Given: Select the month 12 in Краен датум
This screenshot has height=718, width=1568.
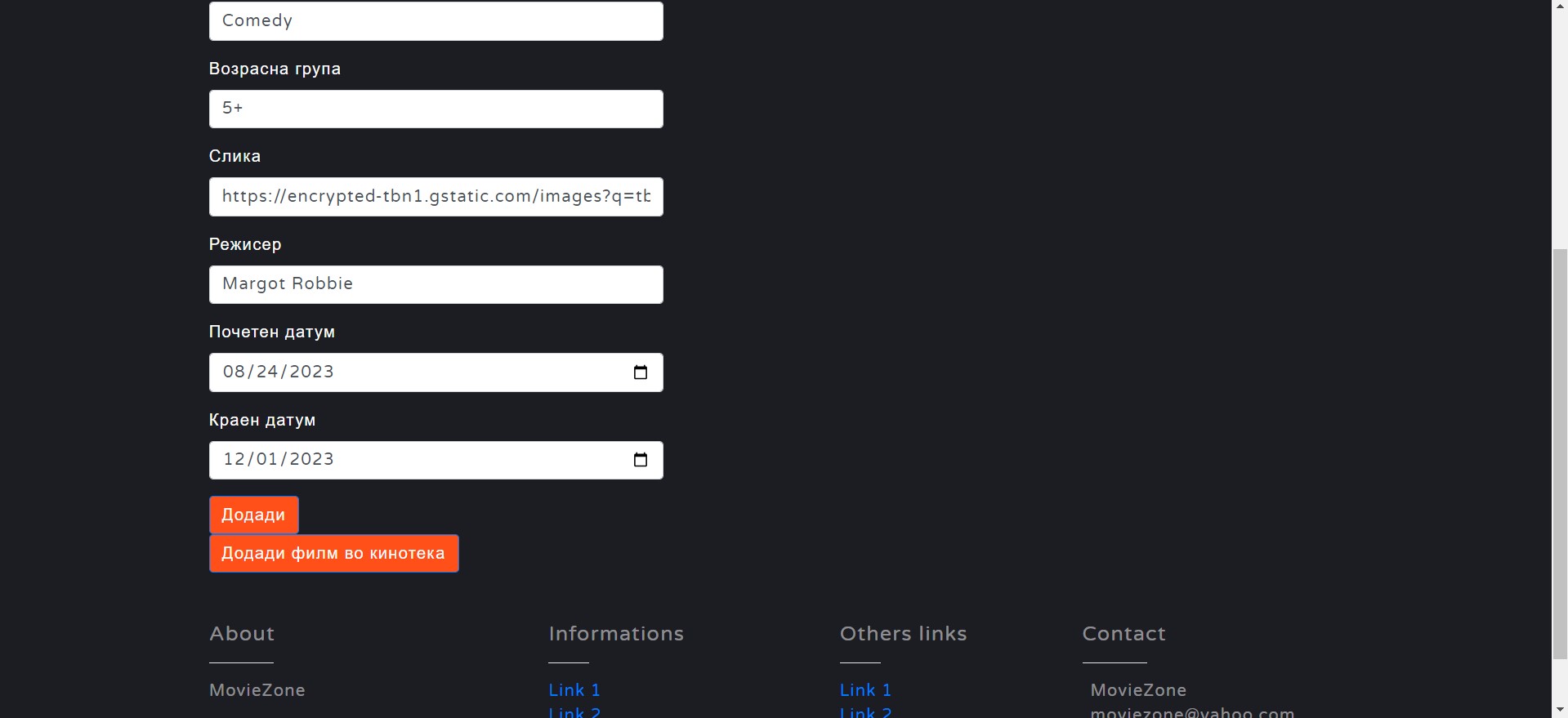Looking at the screenshot, I should click(x=234, y=460).
